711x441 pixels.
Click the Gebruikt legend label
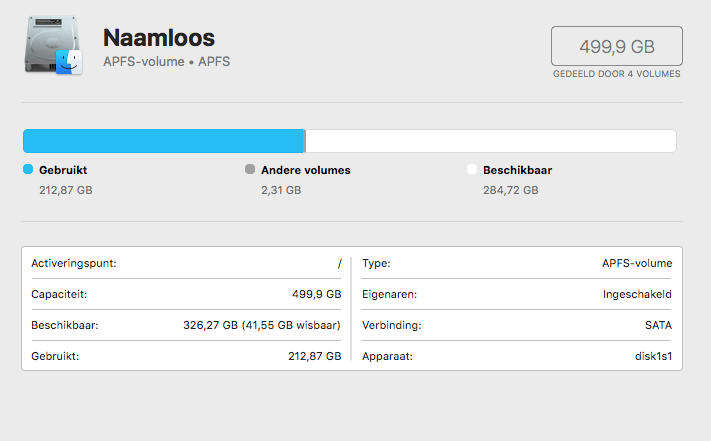63,170
